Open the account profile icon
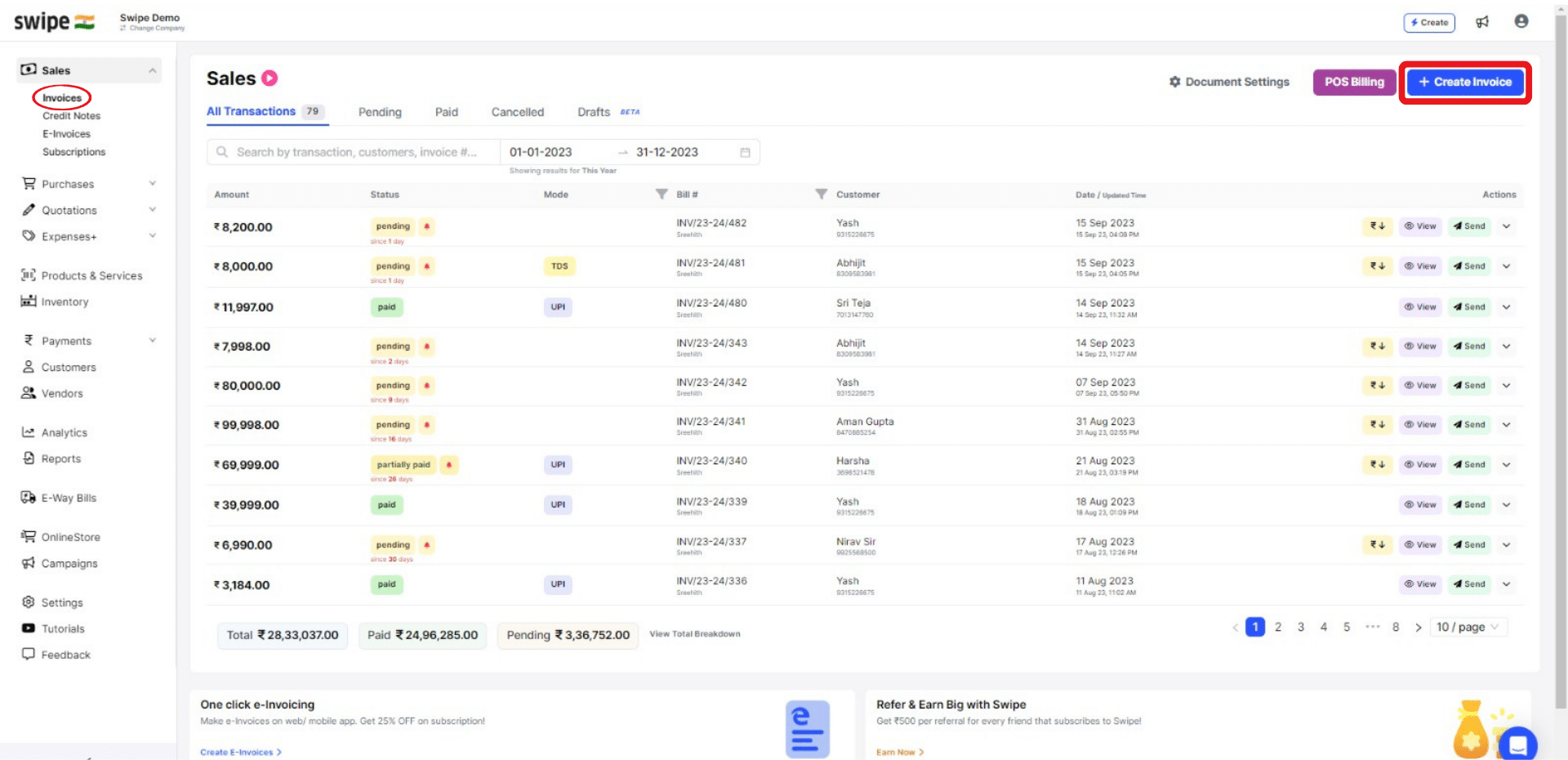Image resolution: width=1568 pixels, height=760 pixels. (1521, 22)
